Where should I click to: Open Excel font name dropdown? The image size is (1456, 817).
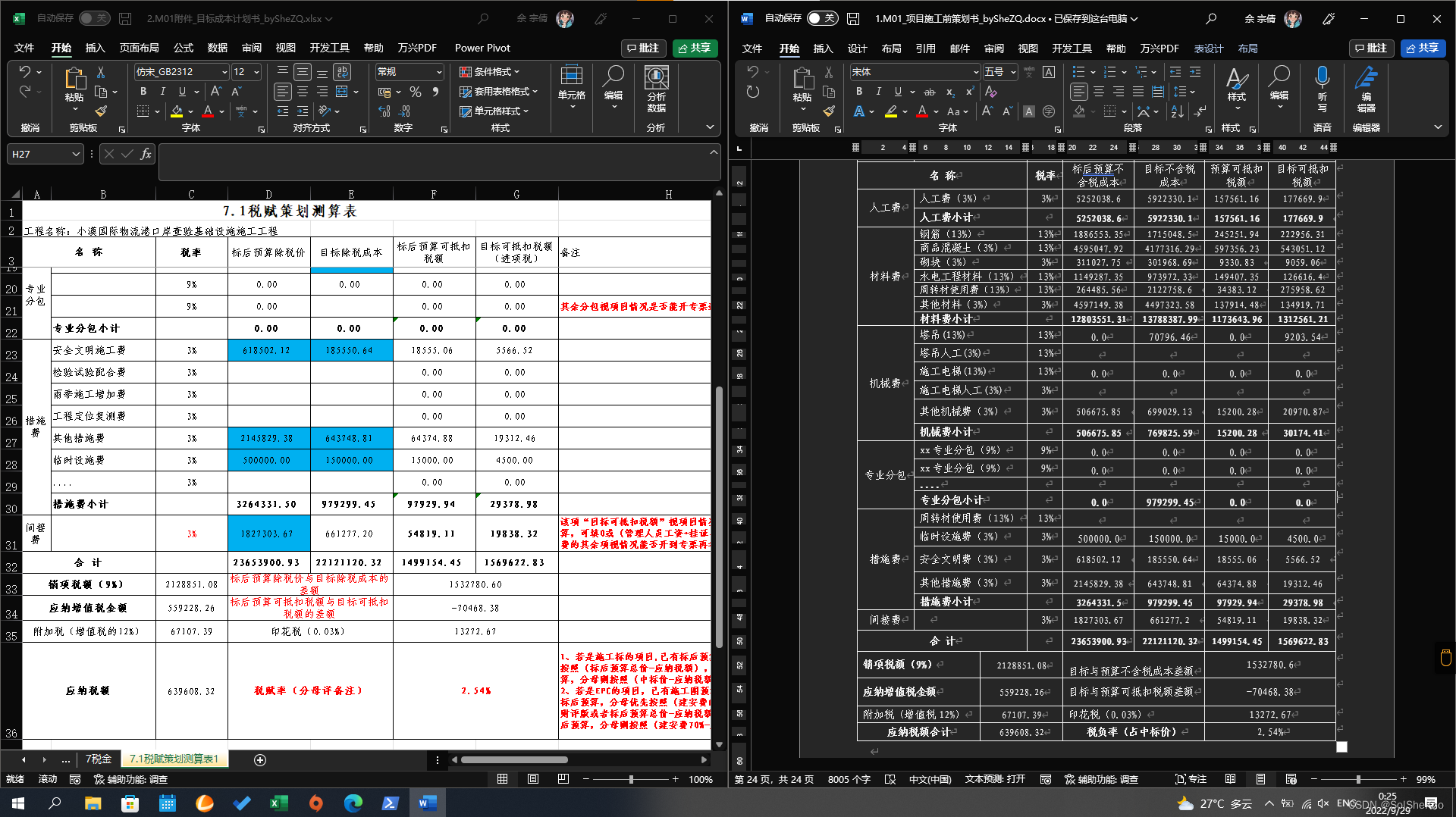[x=224, y=72]
